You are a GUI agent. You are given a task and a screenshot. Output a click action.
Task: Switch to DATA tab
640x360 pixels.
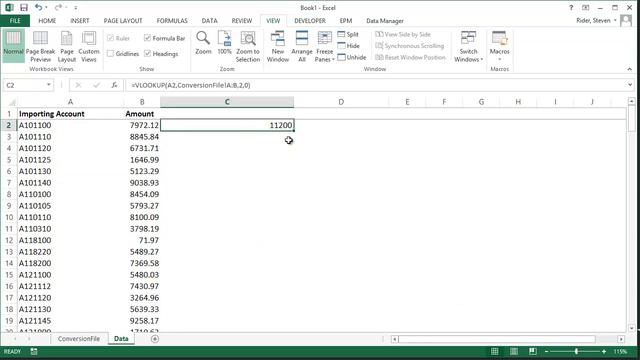[x=209, y=20]
